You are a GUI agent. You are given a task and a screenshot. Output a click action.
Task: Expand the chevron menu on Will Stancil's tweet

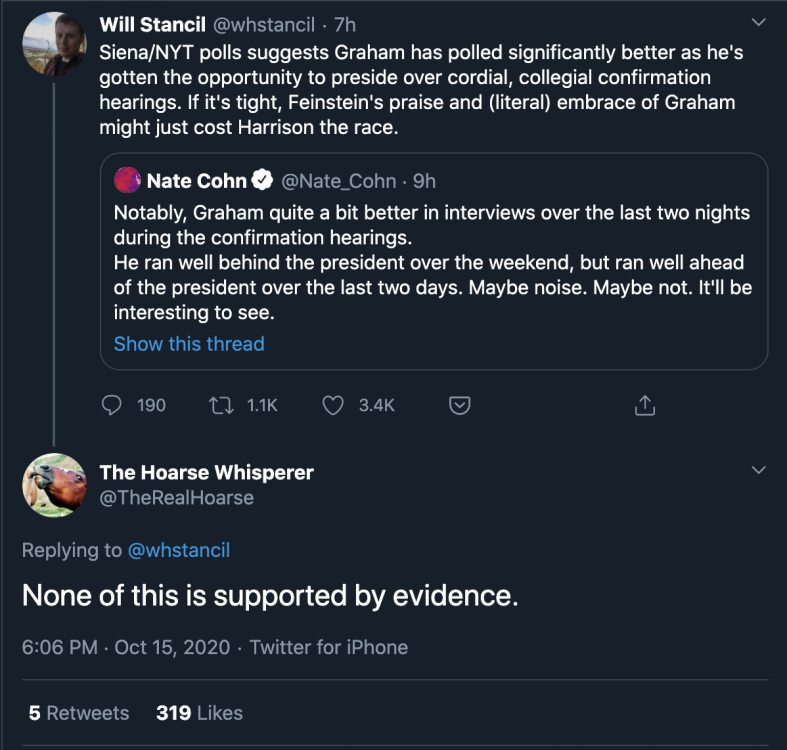[758, 23]
